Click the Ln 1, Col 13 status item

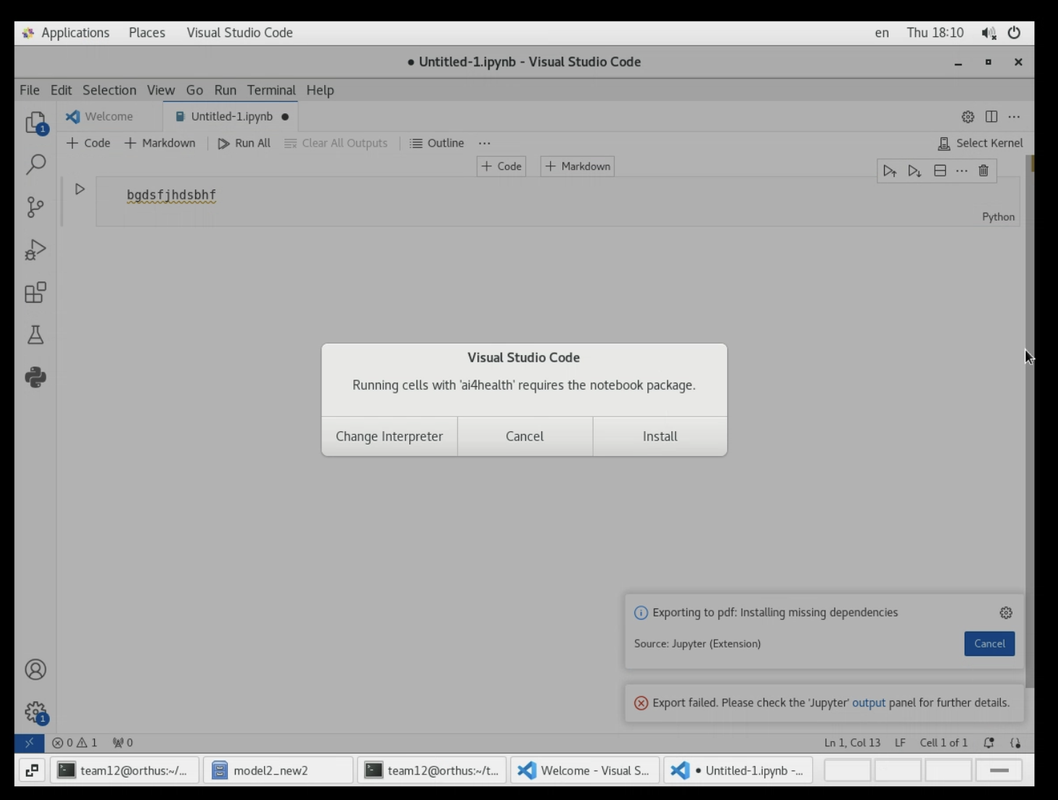852,743
